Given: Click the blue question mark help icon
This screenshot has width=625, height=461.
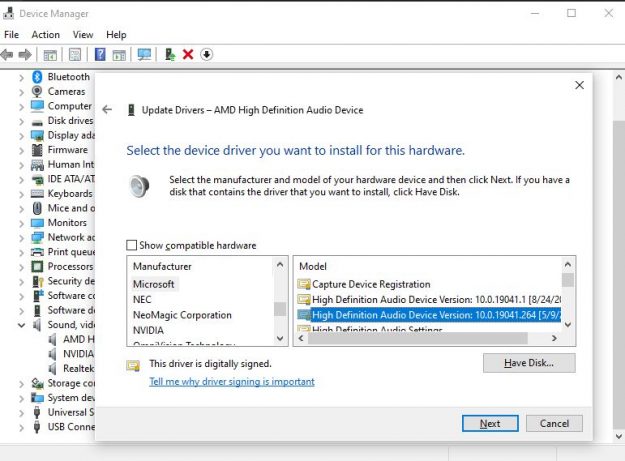Looking at the screenshot, I should pos(100,54).
